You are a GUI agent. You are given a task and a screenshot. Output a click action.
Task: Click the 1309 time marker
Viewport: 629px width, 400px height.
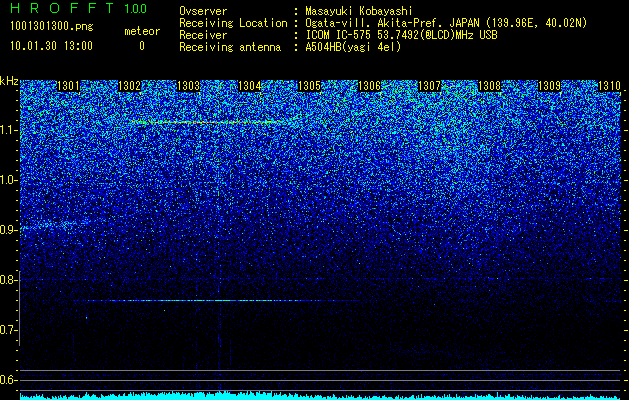pos(549,86)
